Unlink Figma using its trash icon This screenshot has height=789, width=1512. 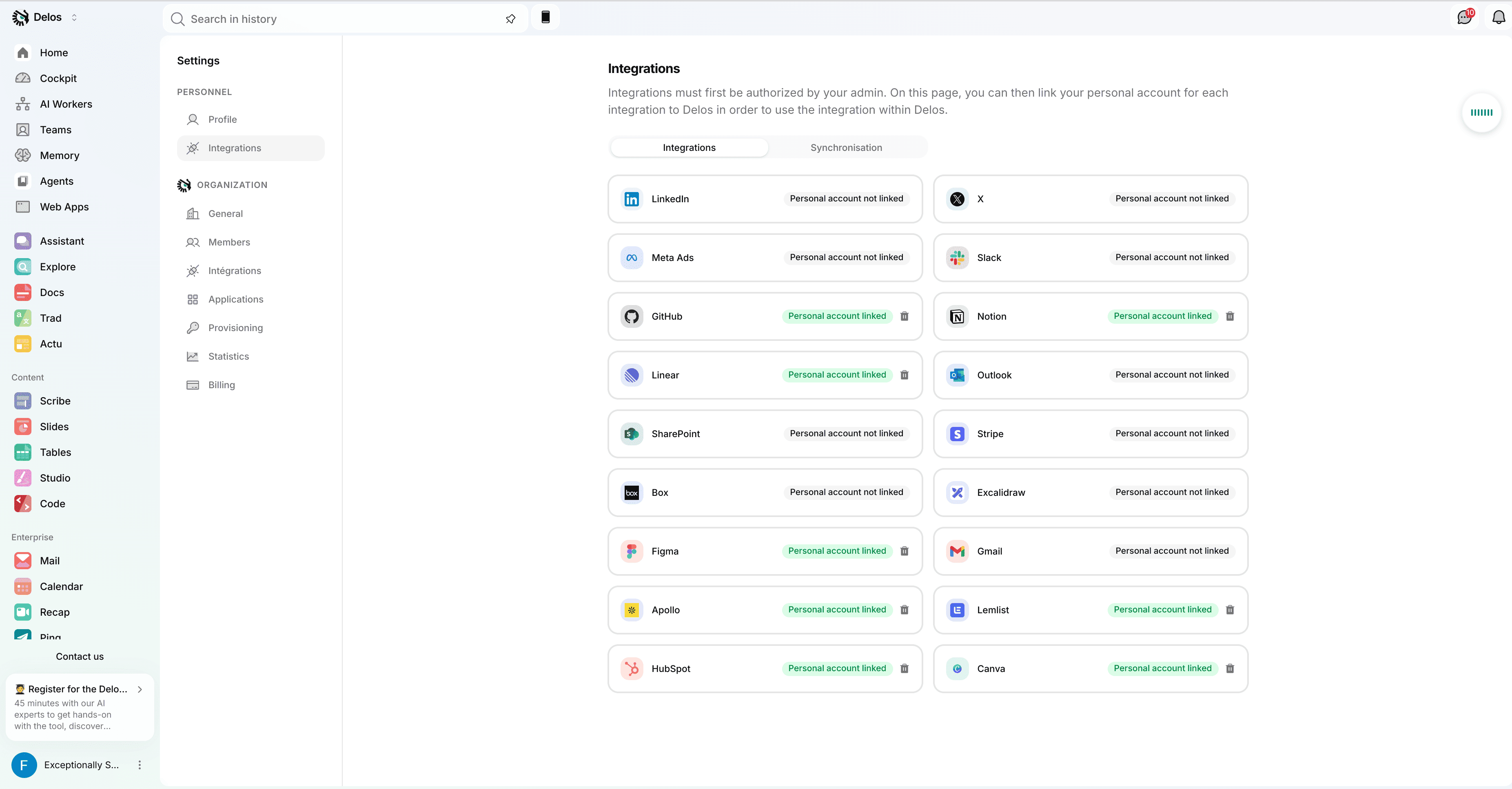click(x=905, y=551)
